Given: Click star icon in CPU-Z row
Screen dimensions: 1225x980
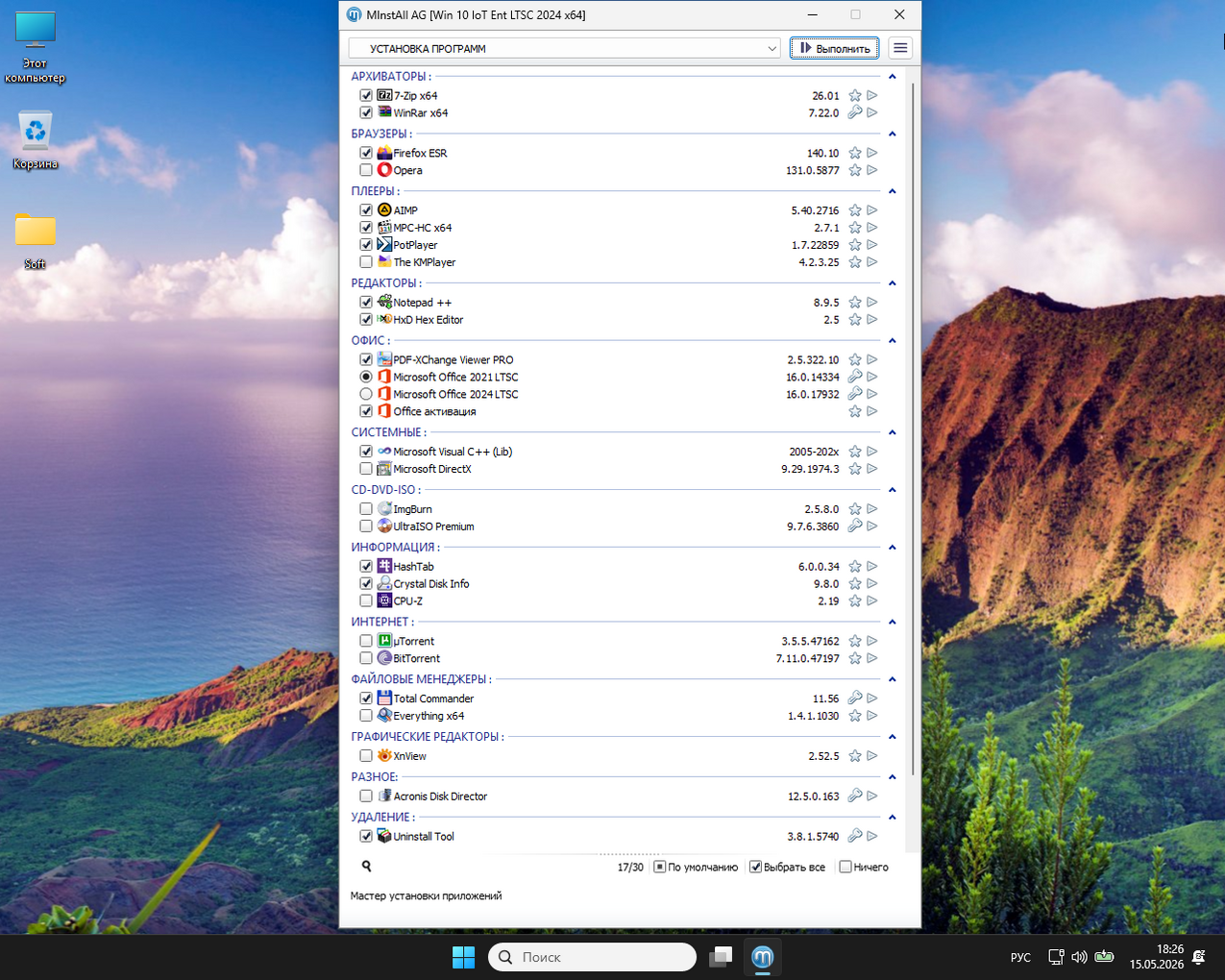Looking at the screenshot, I should pyautogui.click(x=855, y=600).
